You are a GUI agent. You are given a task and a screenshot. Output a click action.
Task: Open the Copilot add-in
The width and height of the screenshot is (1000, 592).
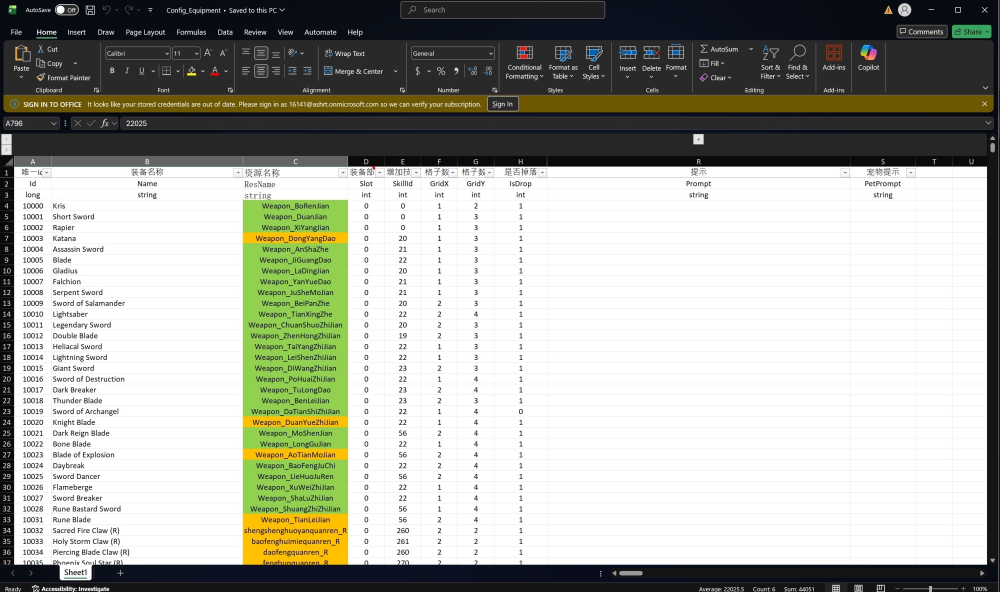point(868,58)
